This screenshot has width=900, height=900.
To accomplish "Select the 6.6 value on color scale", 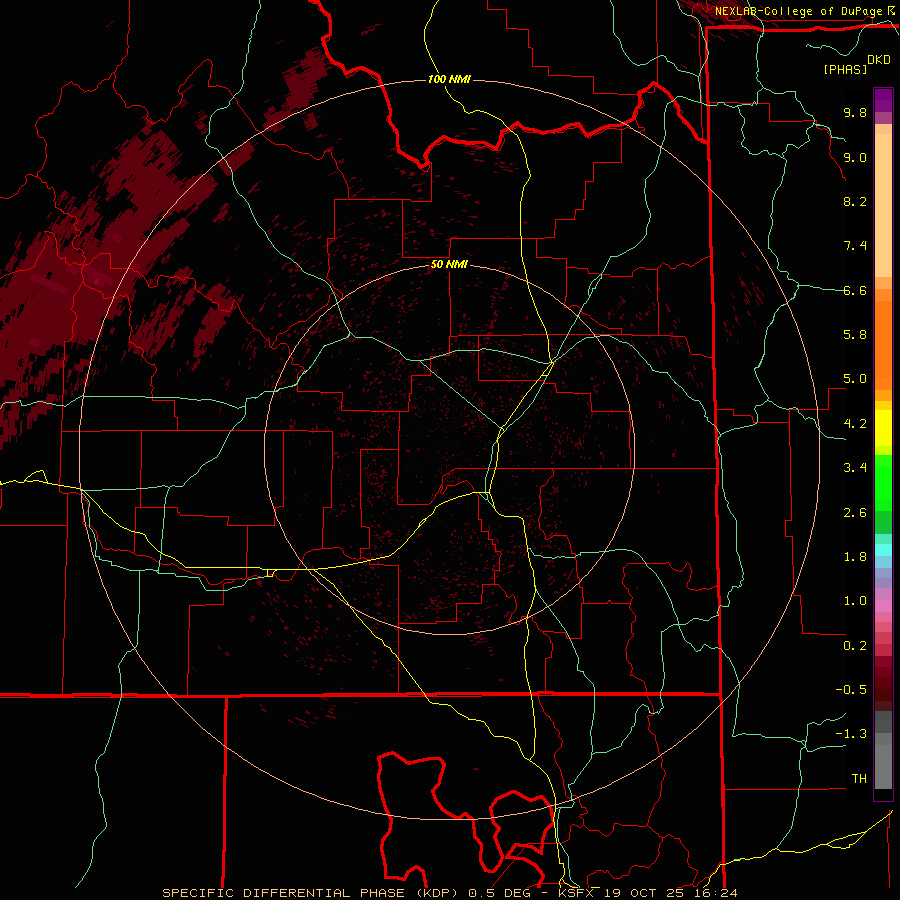I will coord(855,290).
